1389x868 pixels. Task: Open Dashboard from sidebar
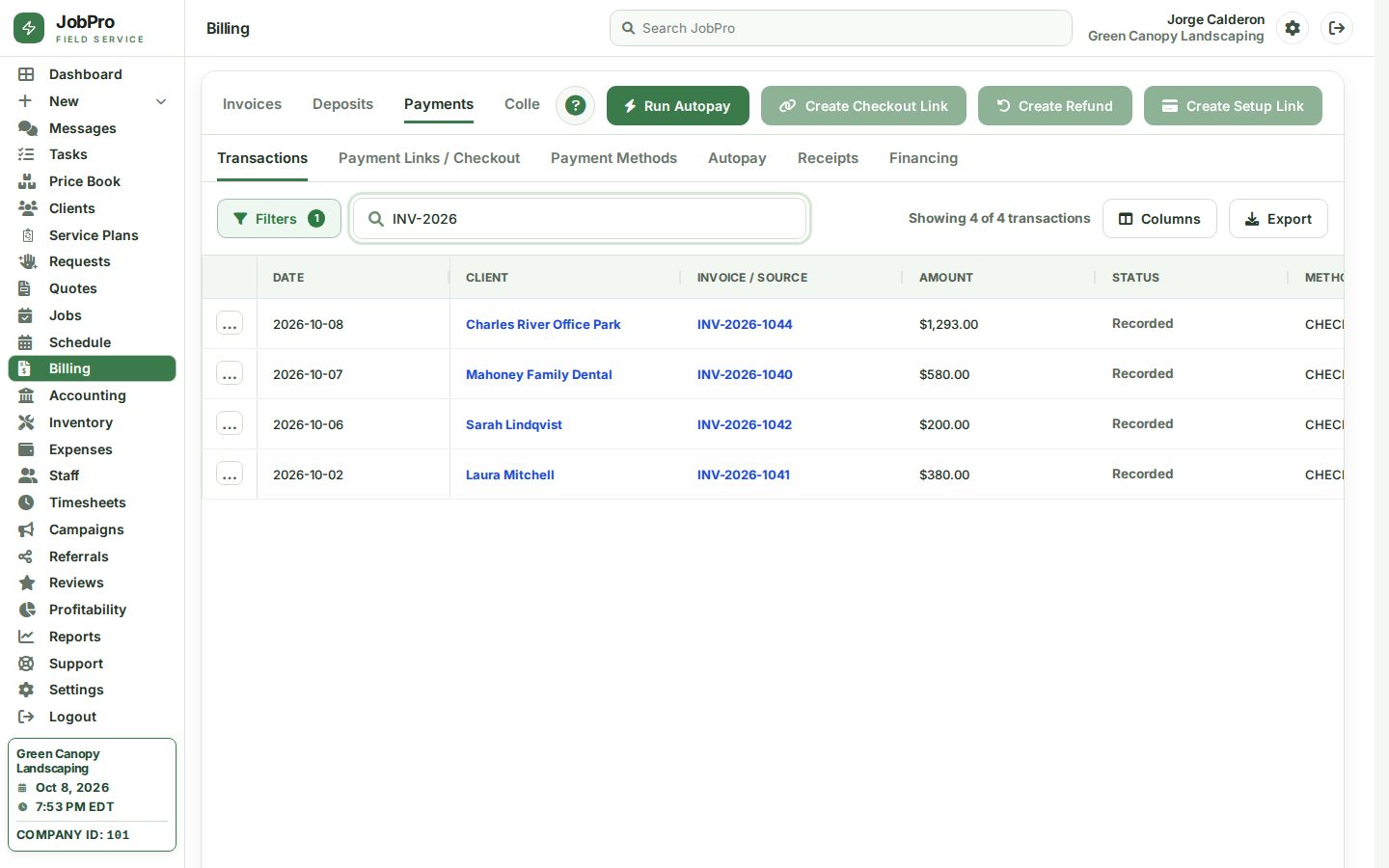[92, 74]
